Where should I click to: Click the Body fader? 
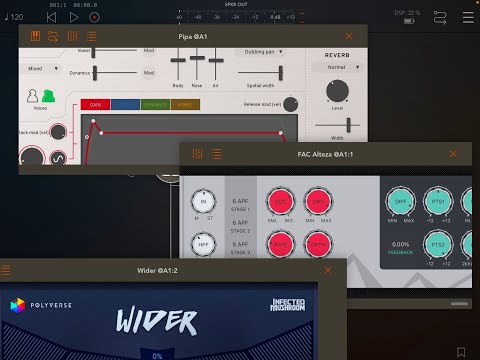click(178, 60)
